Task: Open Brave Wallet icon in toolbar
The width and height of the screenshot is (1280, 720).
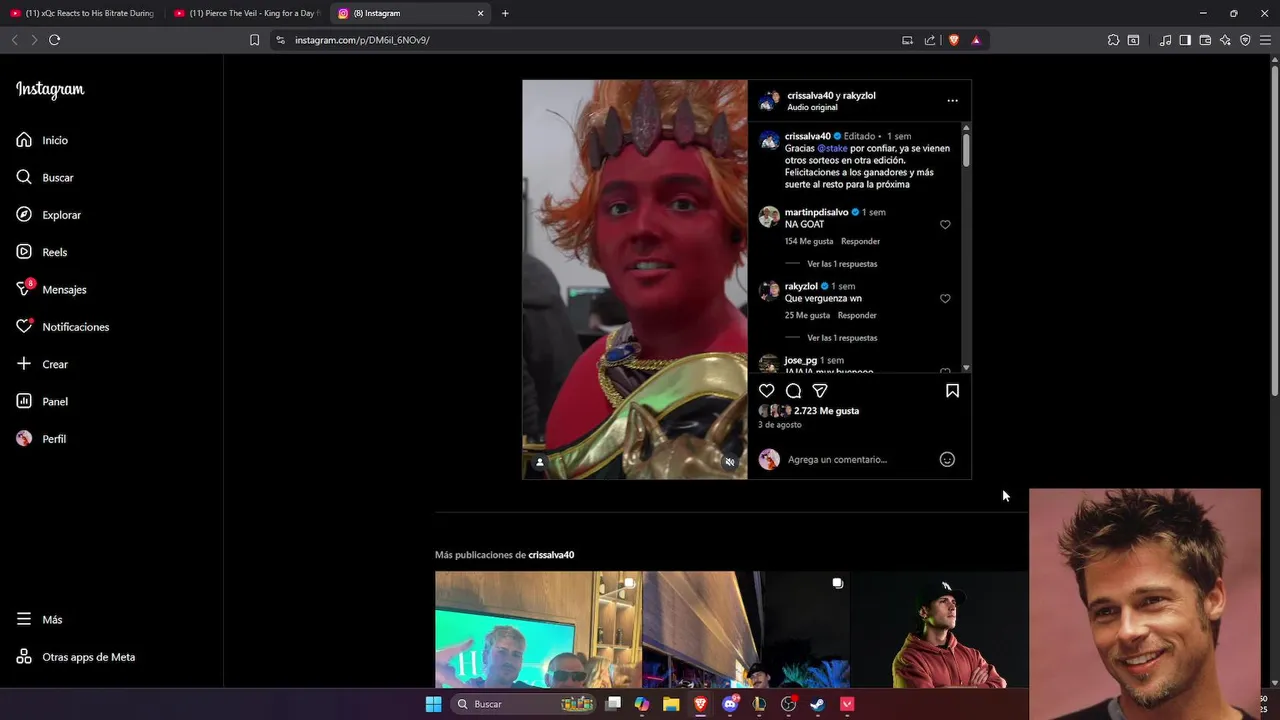Action: (x=1205, y=40)
